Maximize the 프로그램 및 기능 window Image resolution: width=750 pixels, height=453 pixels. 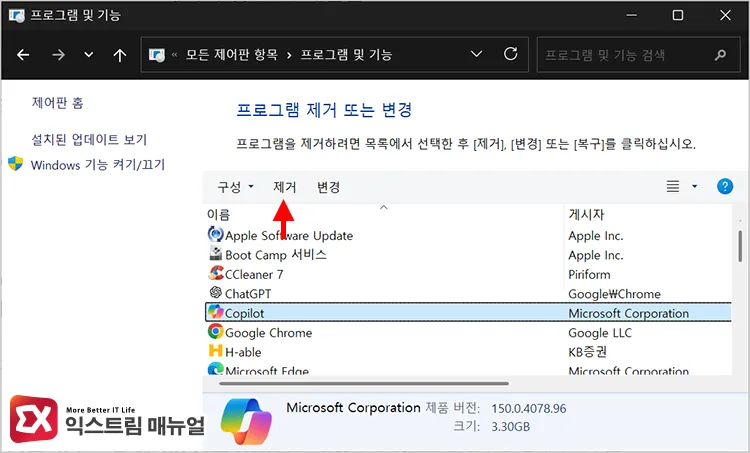677,15
